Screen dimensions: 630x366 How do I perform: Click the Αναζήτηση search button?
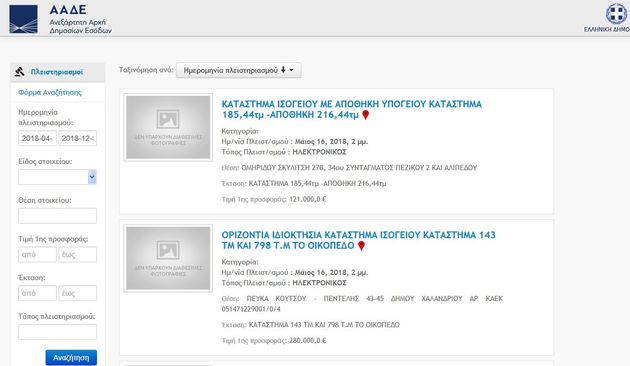(x=71, y=358)
